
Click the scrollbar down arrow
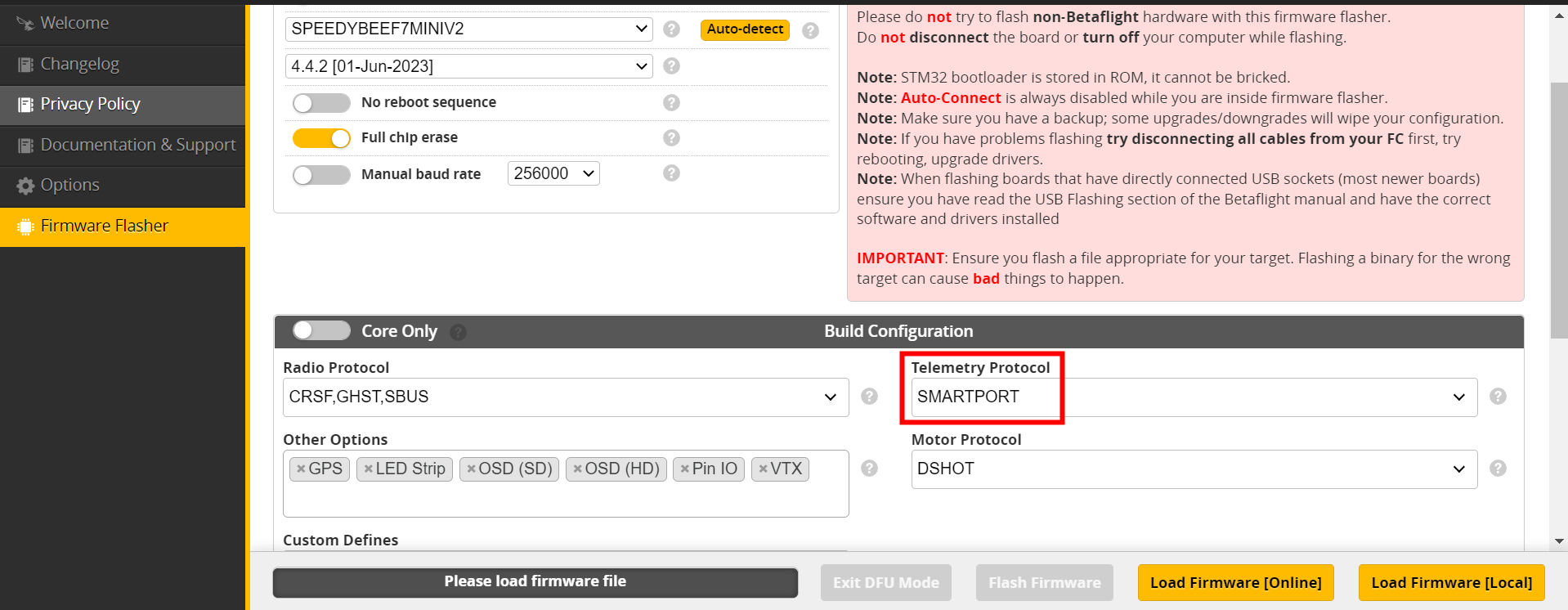[1559, 540]
